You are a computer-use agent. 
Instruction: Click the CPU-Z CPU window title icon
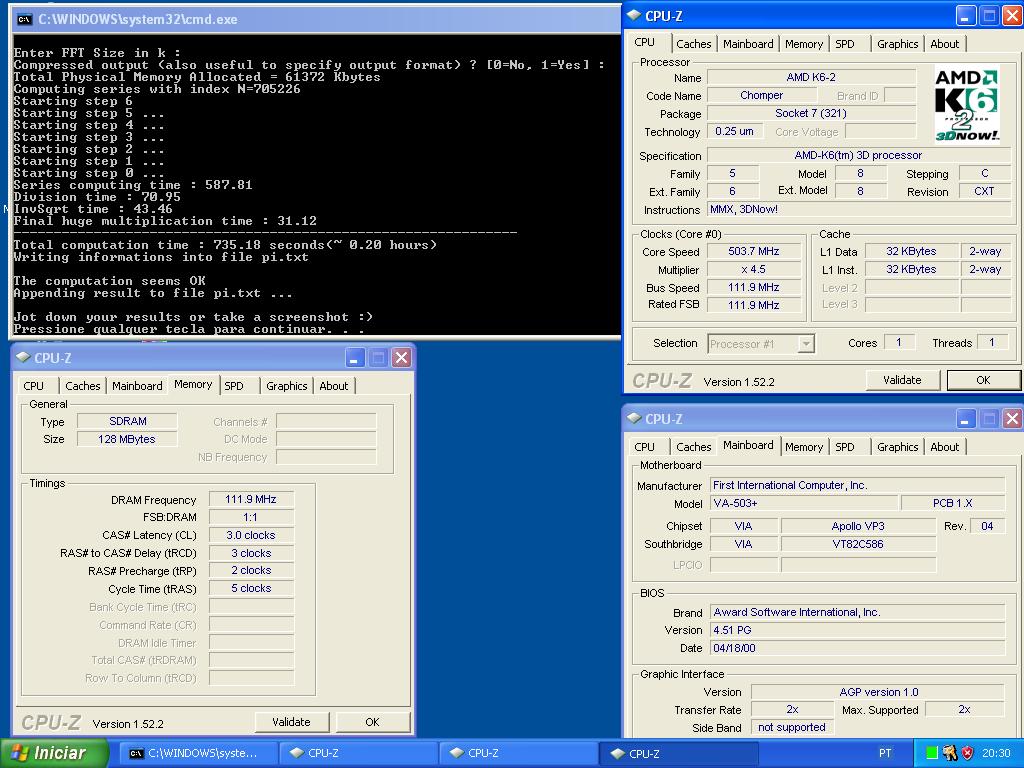[634, 16]
